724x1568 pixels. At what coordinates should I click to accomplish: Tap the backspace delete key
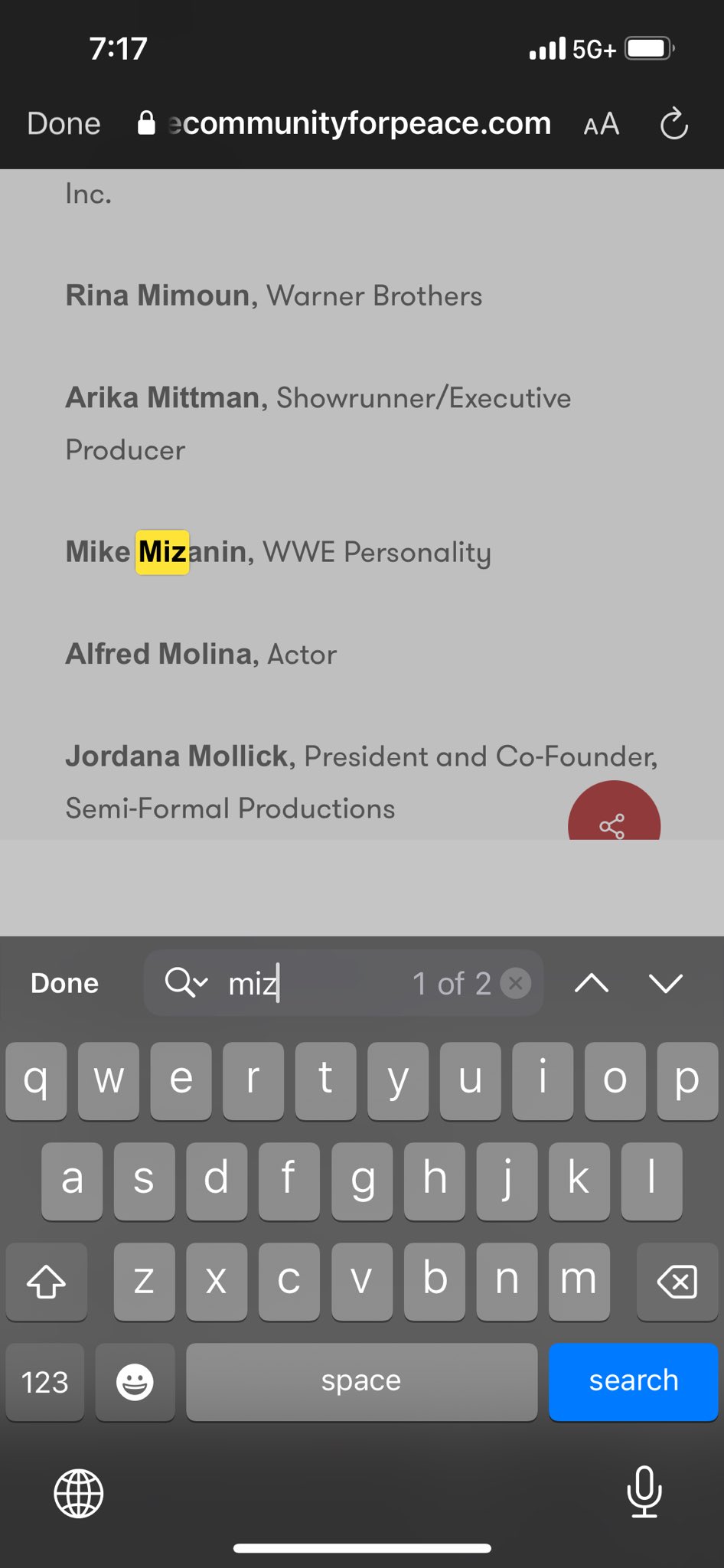coord(677,1282)
